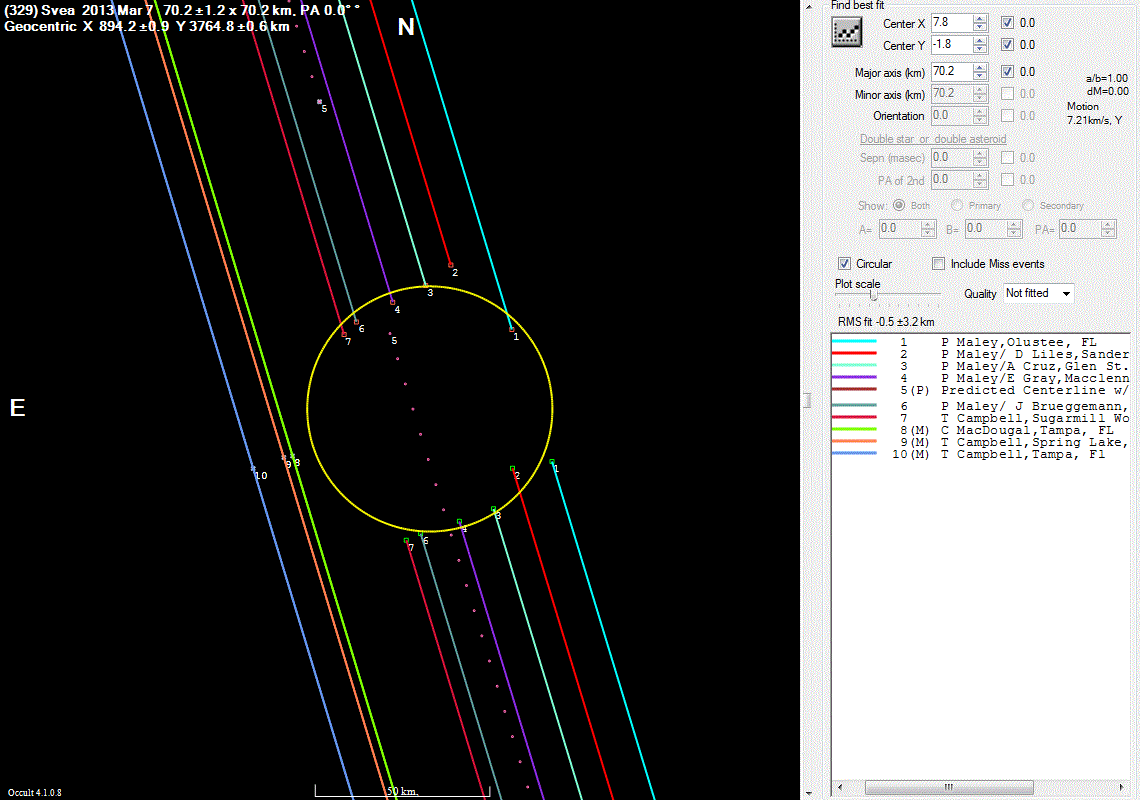Image resolution: width=1140 pixels, height=800 pixels.
Task: Click the panel scroll down arrow
Action: point(808,793)
